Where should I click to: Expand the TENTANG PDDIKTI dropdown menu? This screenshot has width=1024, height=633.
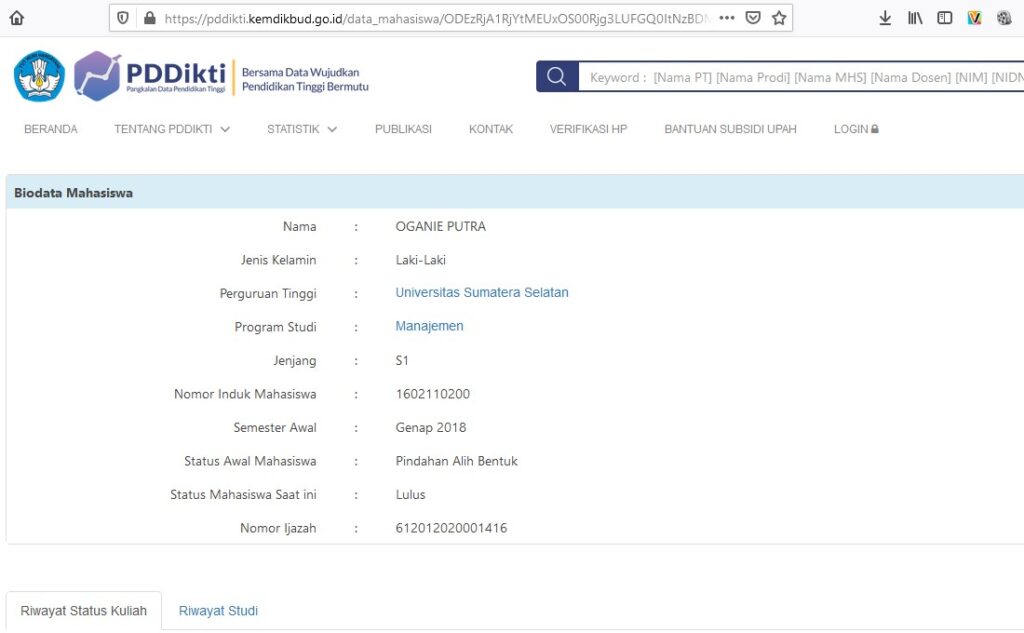[171, 129]
